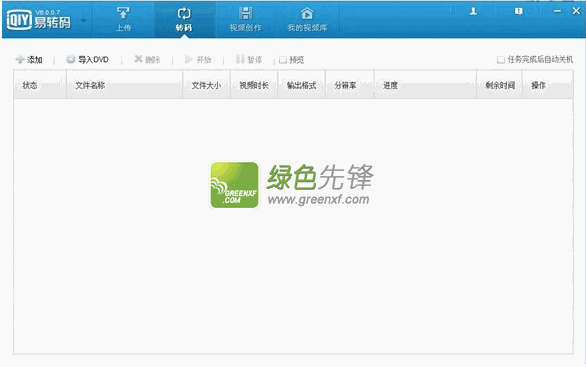This screenshot has width=586, height=367.
Task: Minimize the 易转码 window
Action: click(x=557, y=11)
